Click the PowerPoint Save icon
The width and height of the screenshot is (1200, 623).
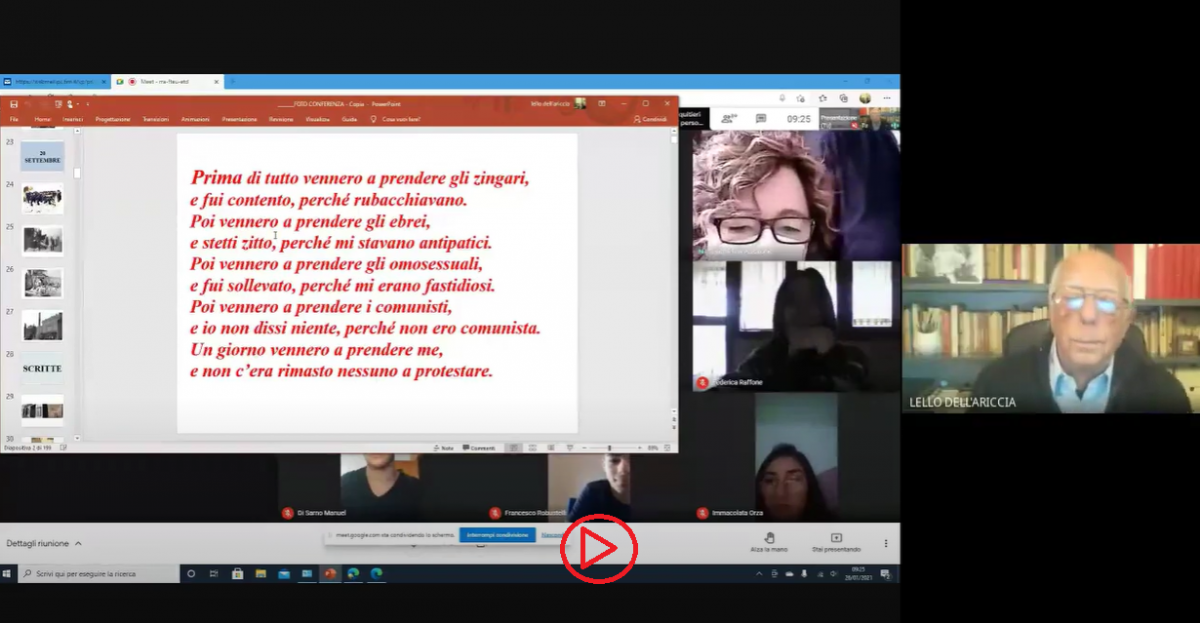(x=14, y=104)
